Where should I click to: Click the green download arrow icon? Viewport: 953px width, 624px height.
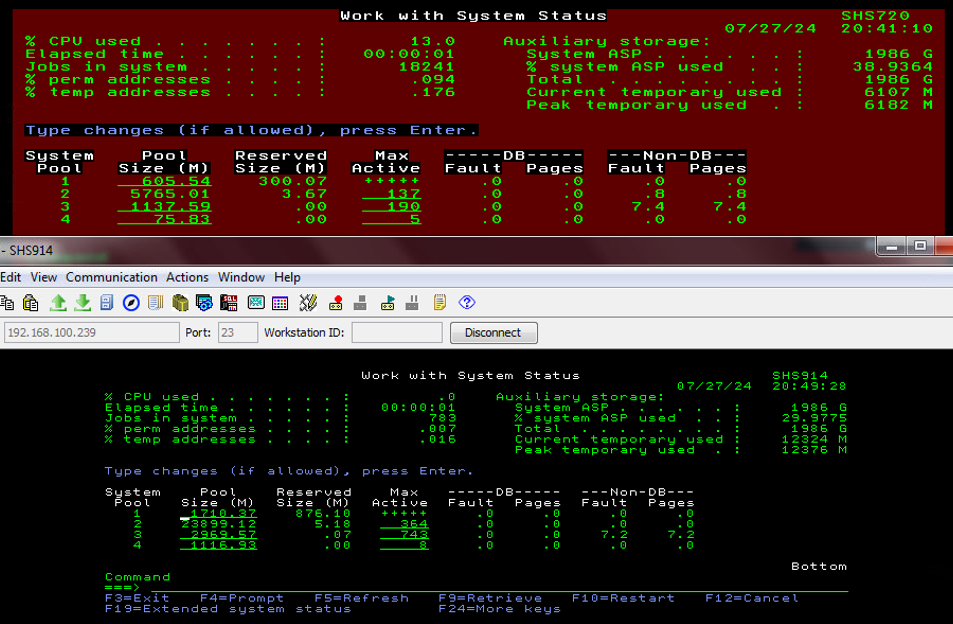(83, 302)
